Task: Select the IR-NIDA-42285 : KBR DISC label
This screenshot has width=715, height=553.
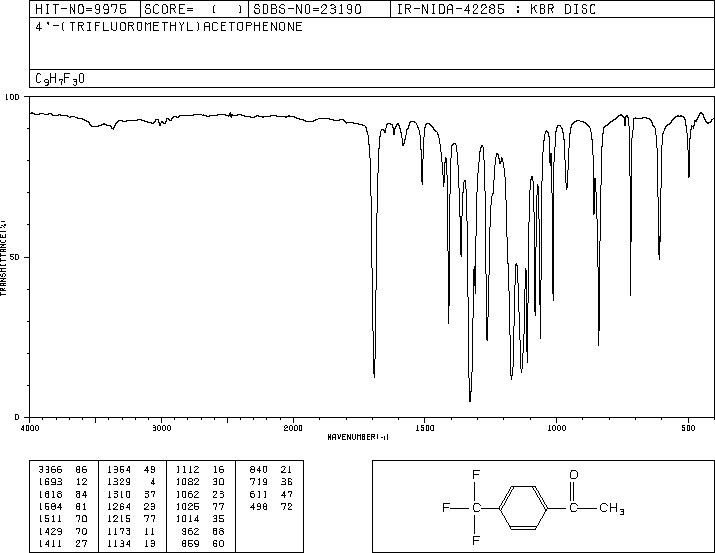Action: pos(496,9)
